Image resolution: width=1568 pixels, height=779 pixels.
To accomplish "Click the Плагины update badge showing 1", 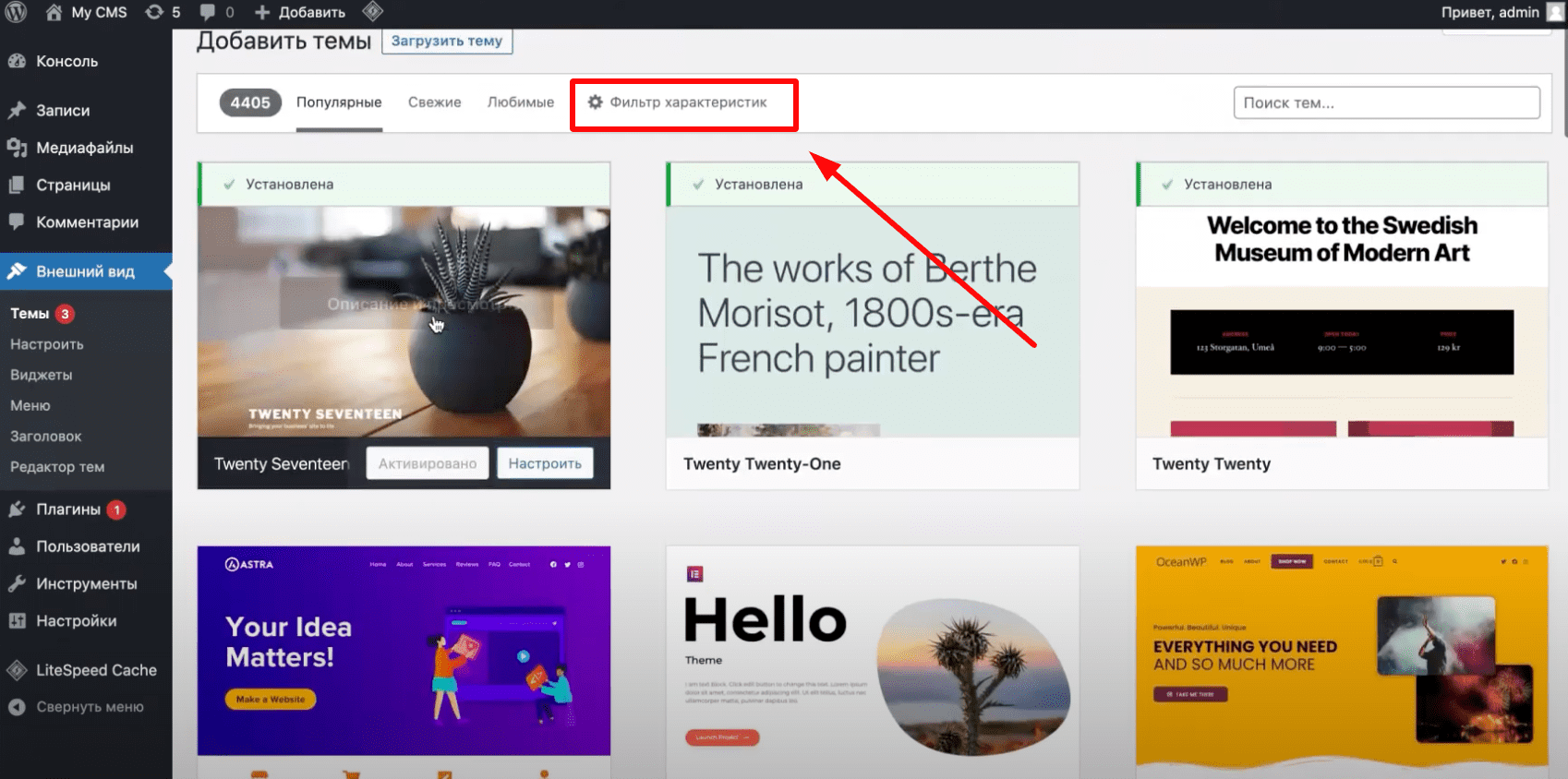I will coord(116,509).
